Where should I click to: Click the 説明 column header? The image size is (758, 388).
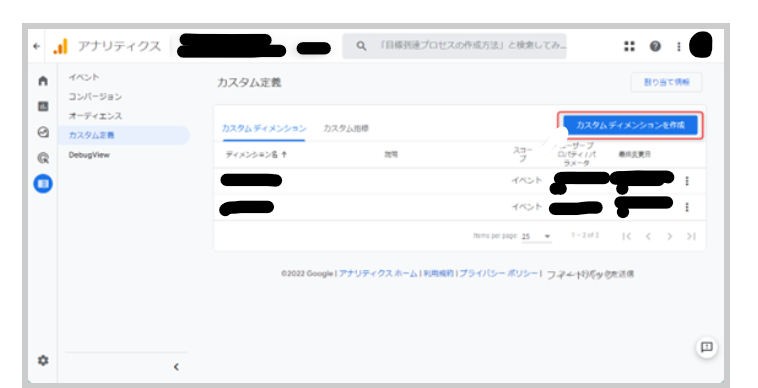[x=391, y=155]
